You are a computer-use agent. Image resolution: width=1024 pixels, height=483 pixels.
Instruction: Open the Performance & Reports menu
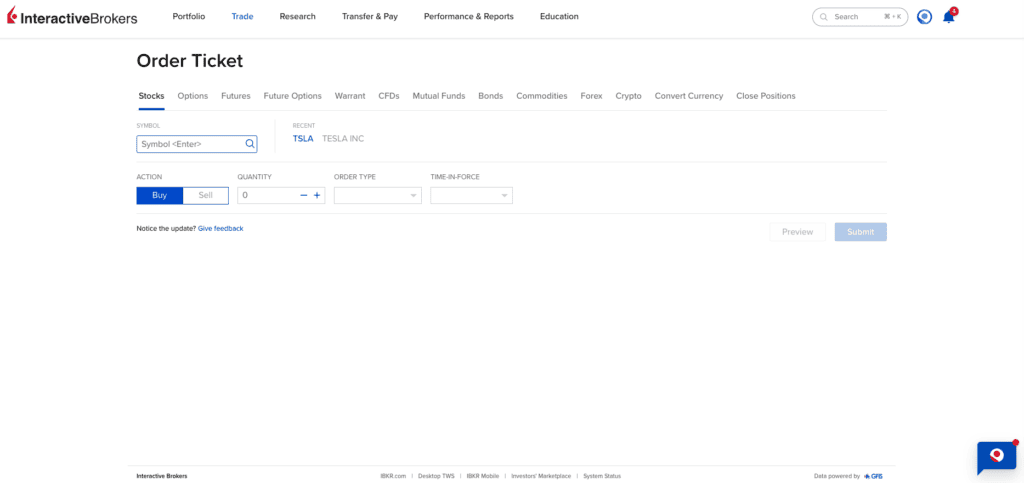click(469, 16)
